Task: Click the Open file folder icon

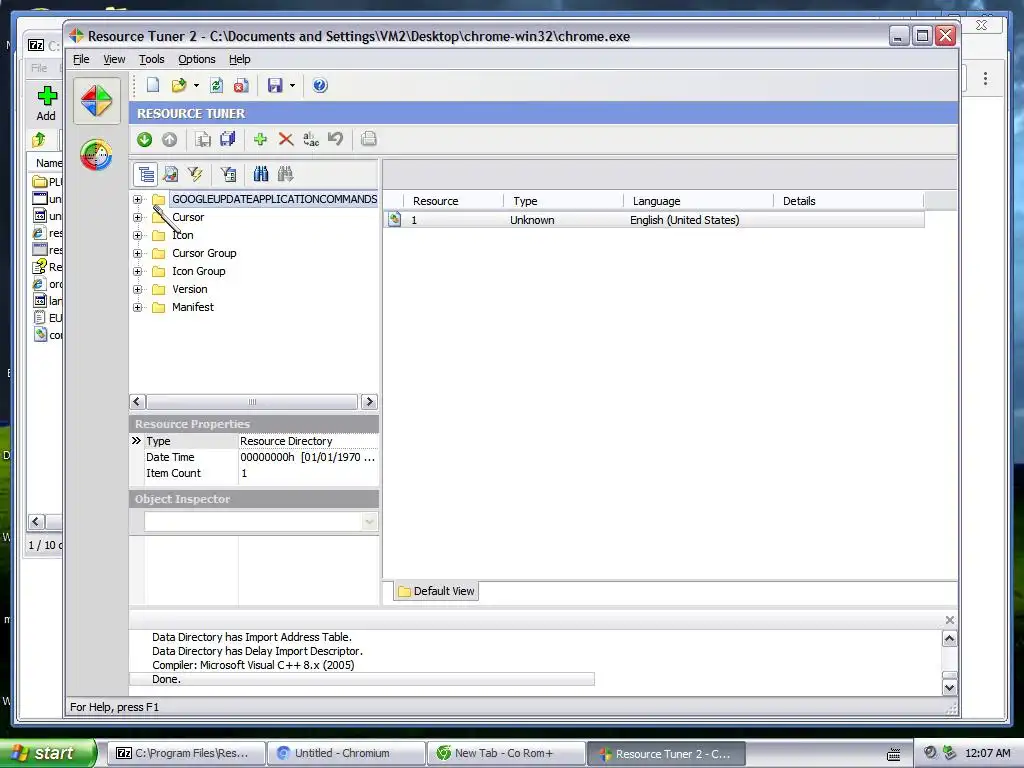Action: pyautogui.click(x=178, y=85)
